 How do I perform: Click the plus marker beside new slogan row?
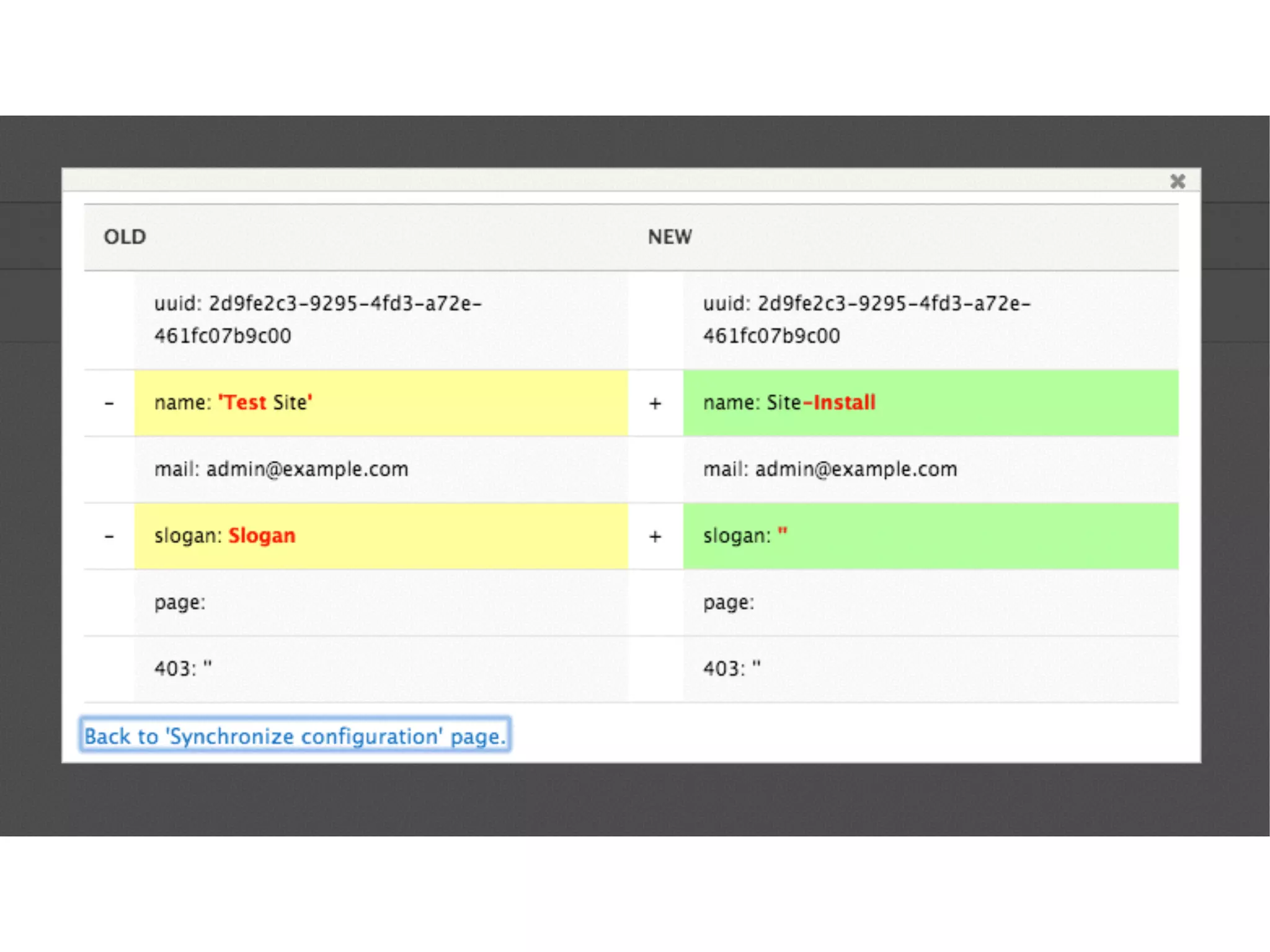(x=655, y=536)
